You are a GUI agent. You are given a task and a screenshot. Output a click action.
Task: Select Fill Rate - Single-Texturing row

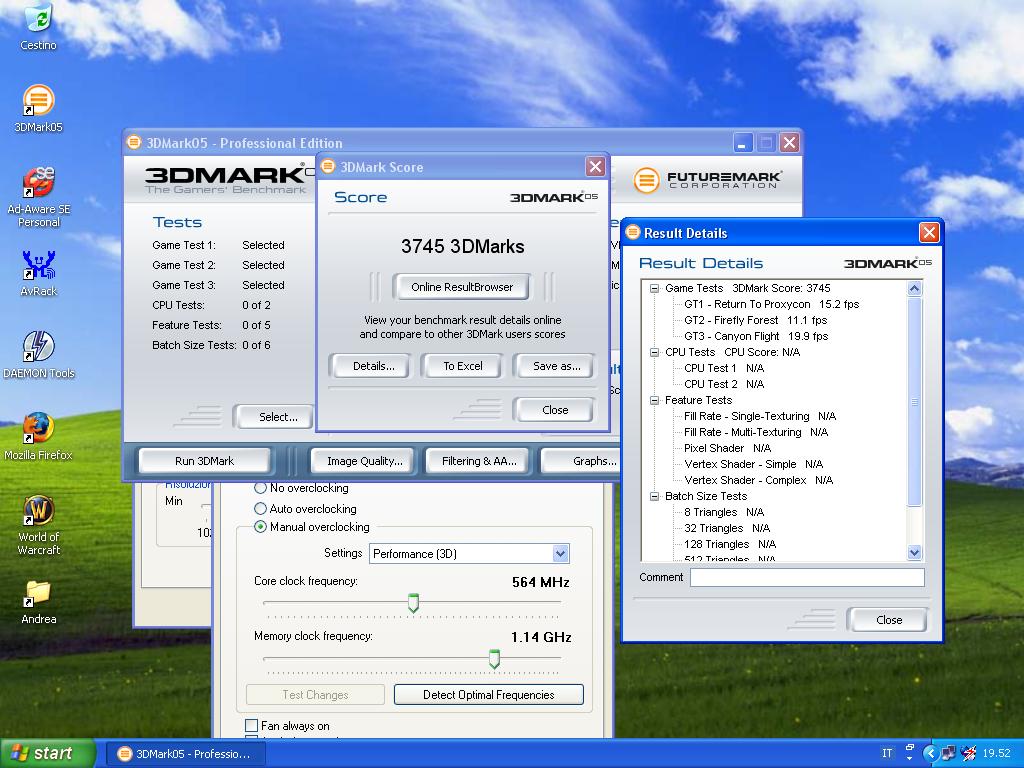[760, 416]
